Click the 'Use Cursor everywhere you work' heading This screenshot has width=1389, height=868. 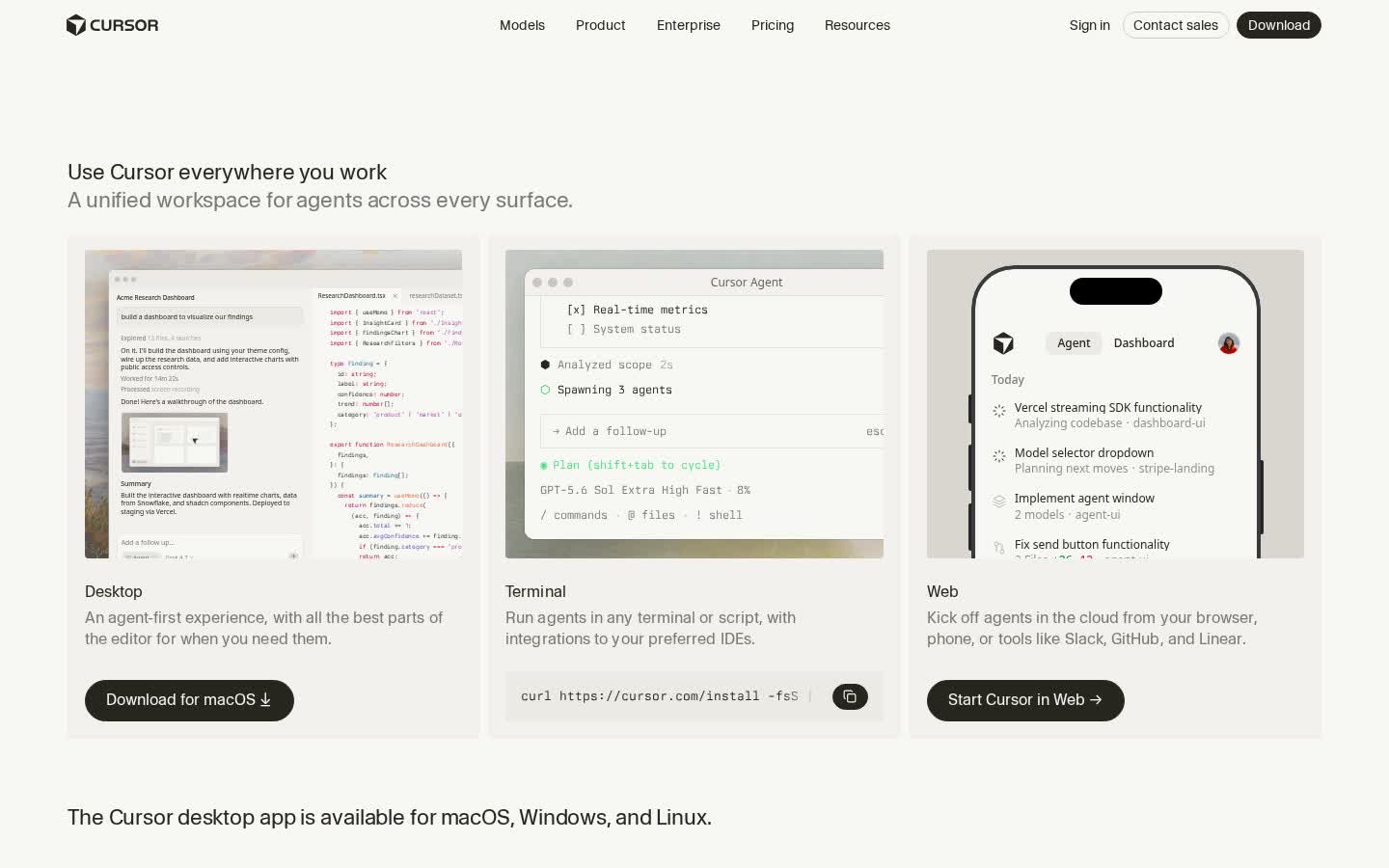pos(227,173)
